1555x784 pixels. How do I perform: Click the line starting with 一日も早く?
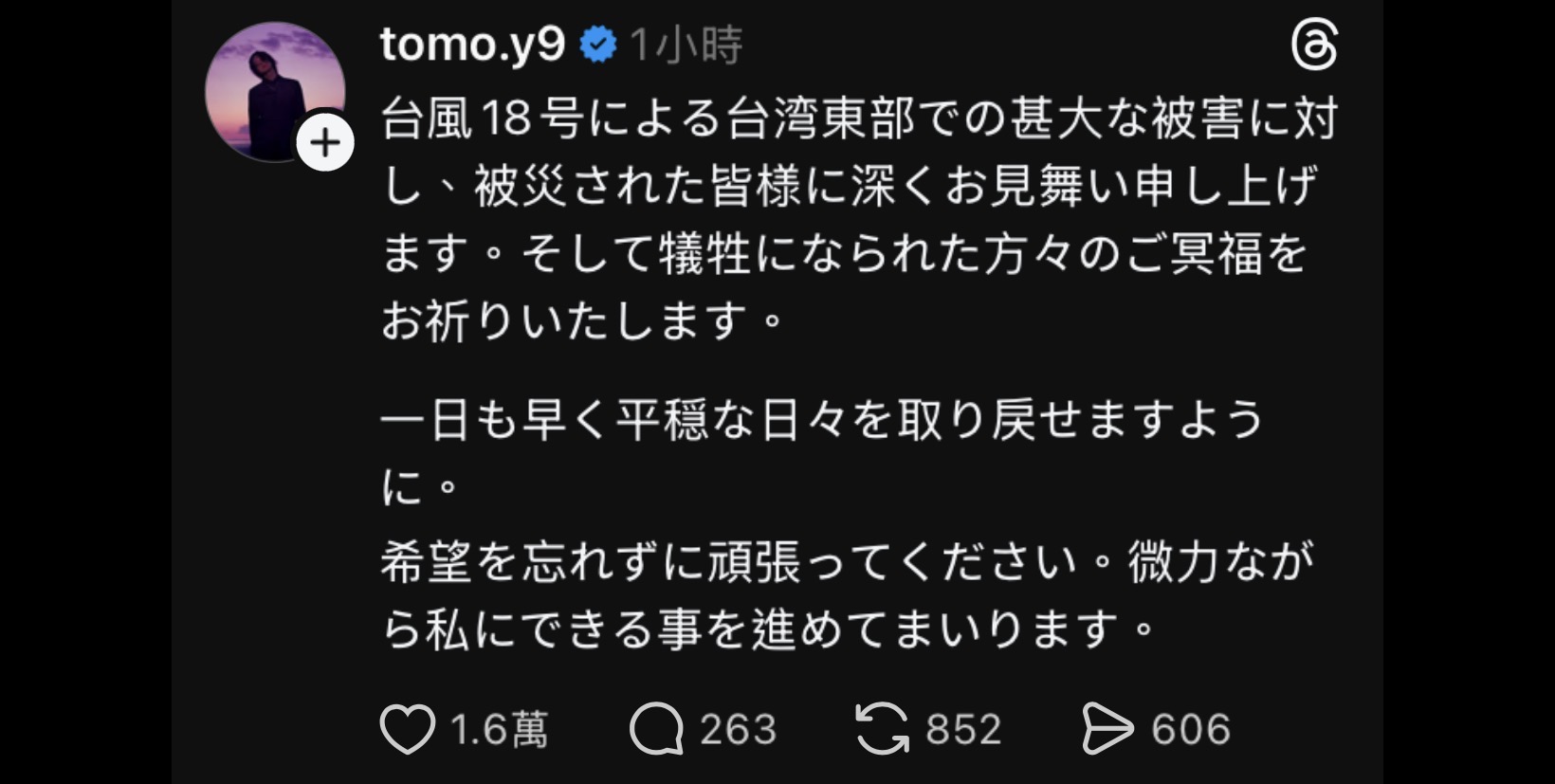822,420
